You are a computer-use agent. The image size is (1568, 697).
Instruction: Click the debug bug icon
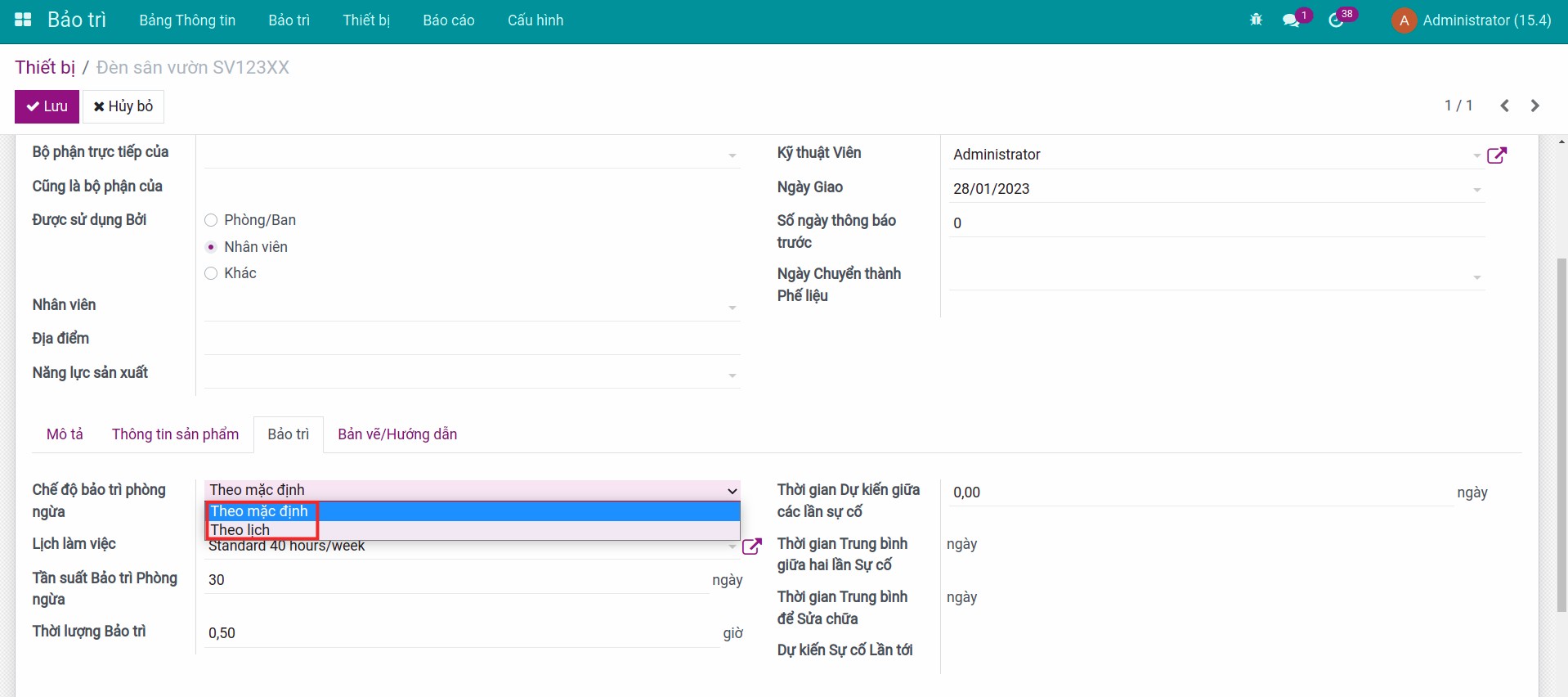[1256, 20]
